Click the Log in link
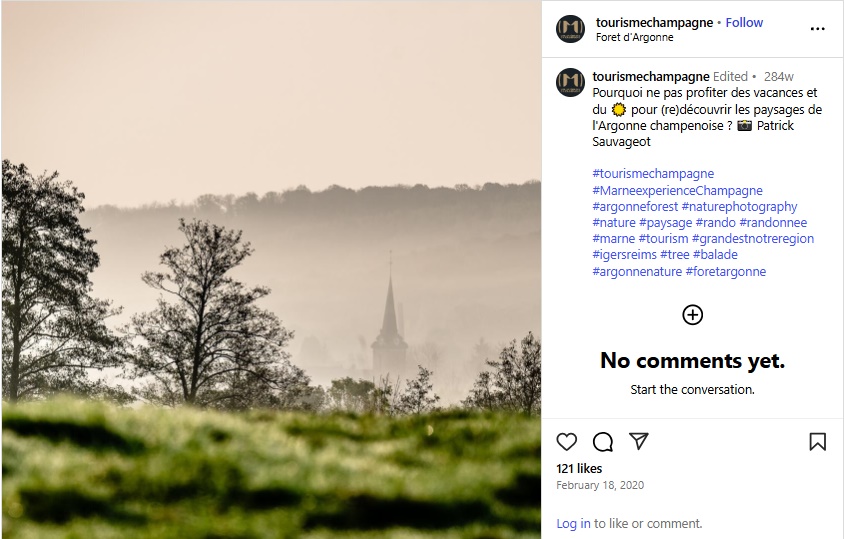The width and height of the screenshot is (844, 539). (x=573, y=523)
